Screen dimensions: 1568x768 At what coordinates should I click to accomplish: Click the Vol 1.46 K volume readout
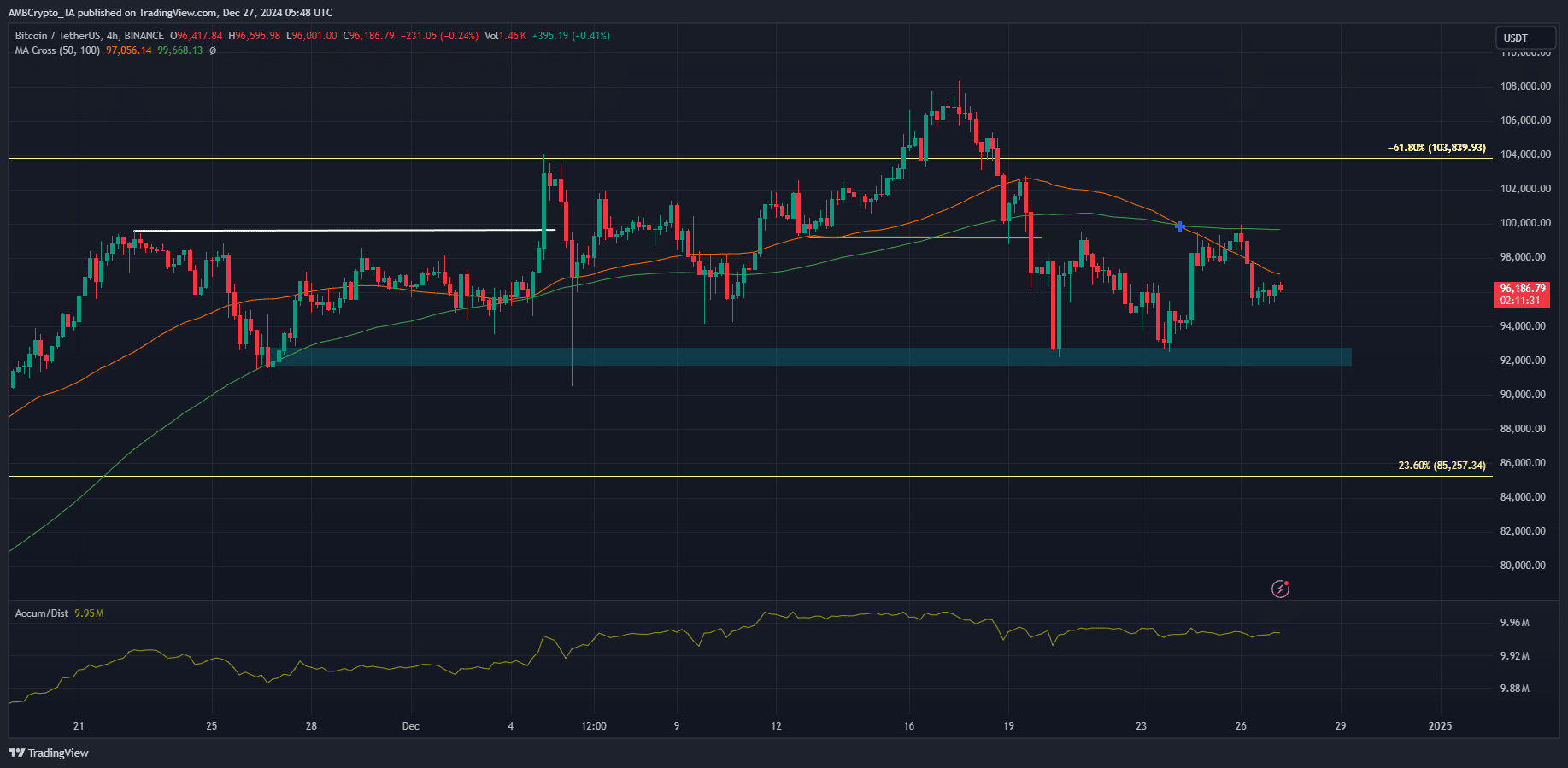pyautogui.click(x=504, y=36)
